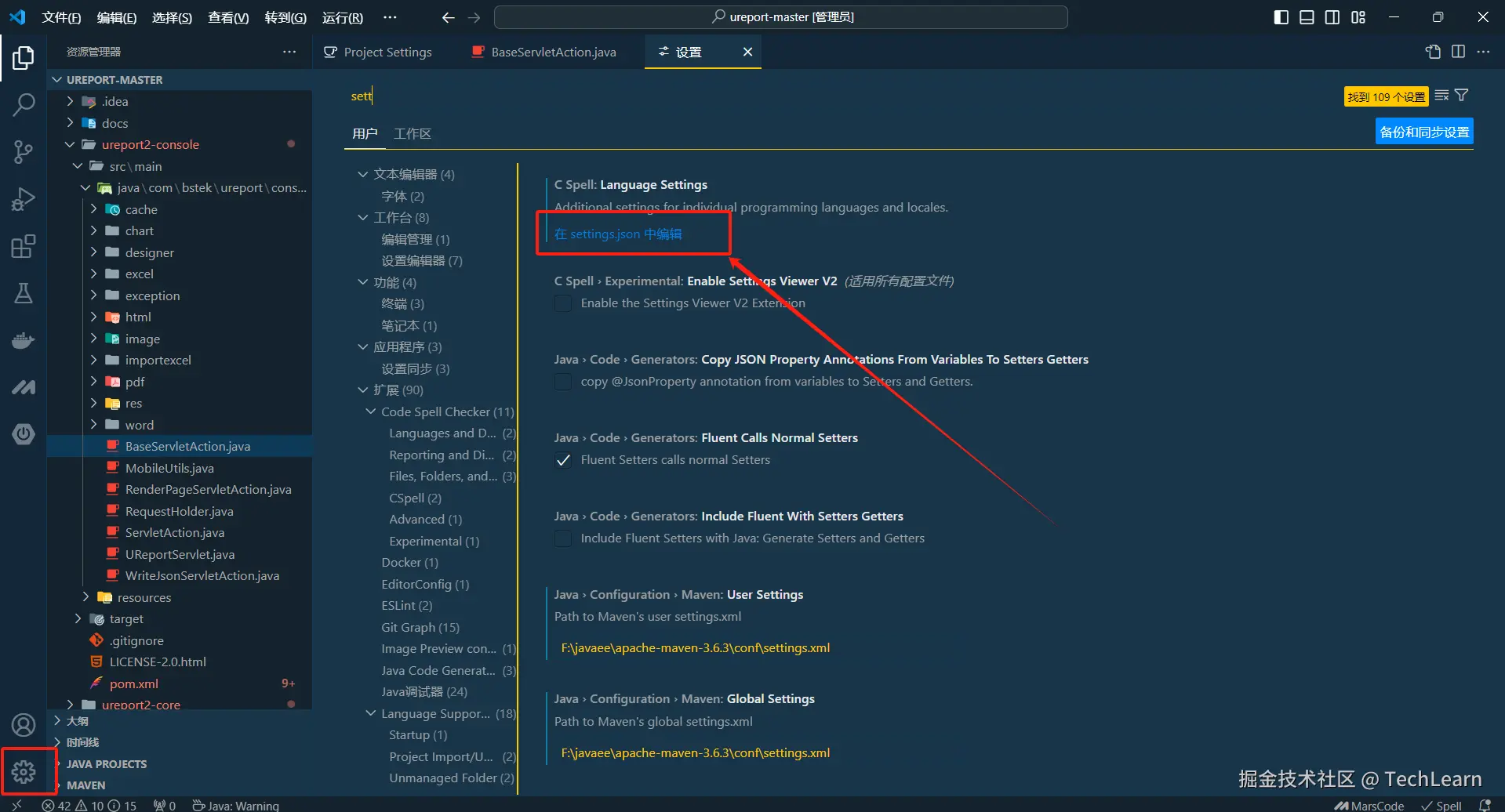The width and height of the screenshot is (1505, 812).
Task: Enable Settings Viewer V2 Extension checkbox
Action: [x=563, y=303]
